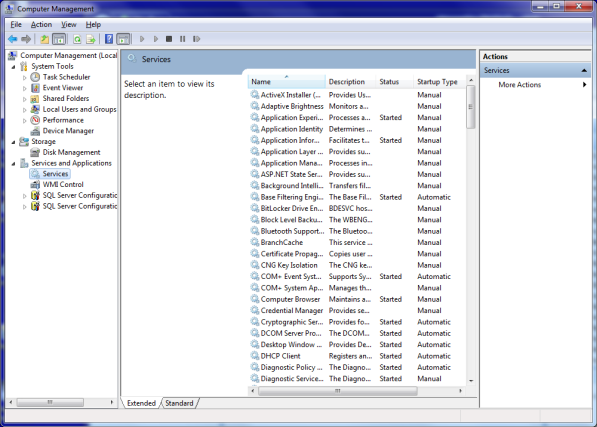Click the Back arrow toolbar icon
The image size is (597, 427).
click(x=13, y=39)
